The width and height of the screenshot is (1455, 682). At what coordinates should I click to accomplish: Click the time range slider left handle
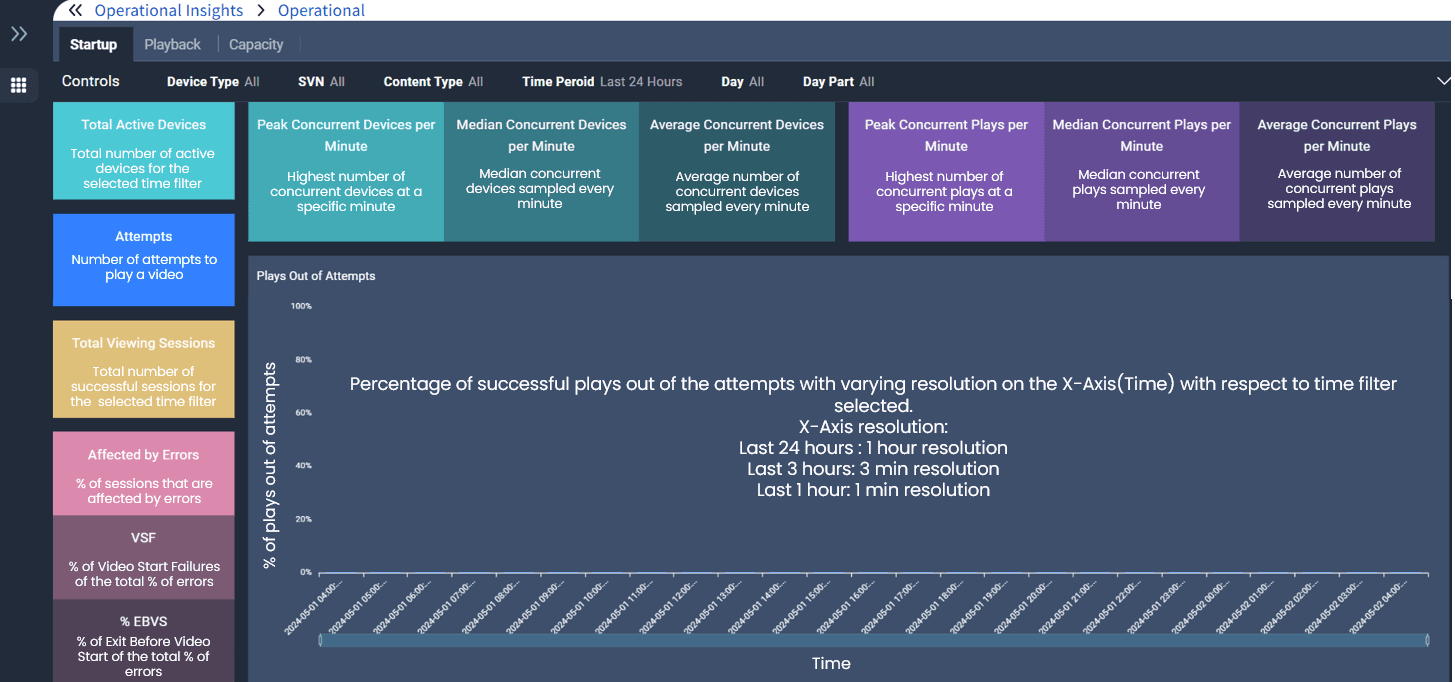point(320,640)
